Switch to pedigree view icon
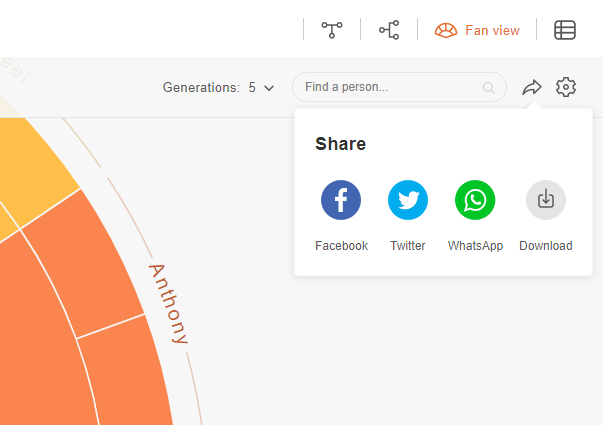The width and height of the screenshot is (603, 425). point(389,30)
